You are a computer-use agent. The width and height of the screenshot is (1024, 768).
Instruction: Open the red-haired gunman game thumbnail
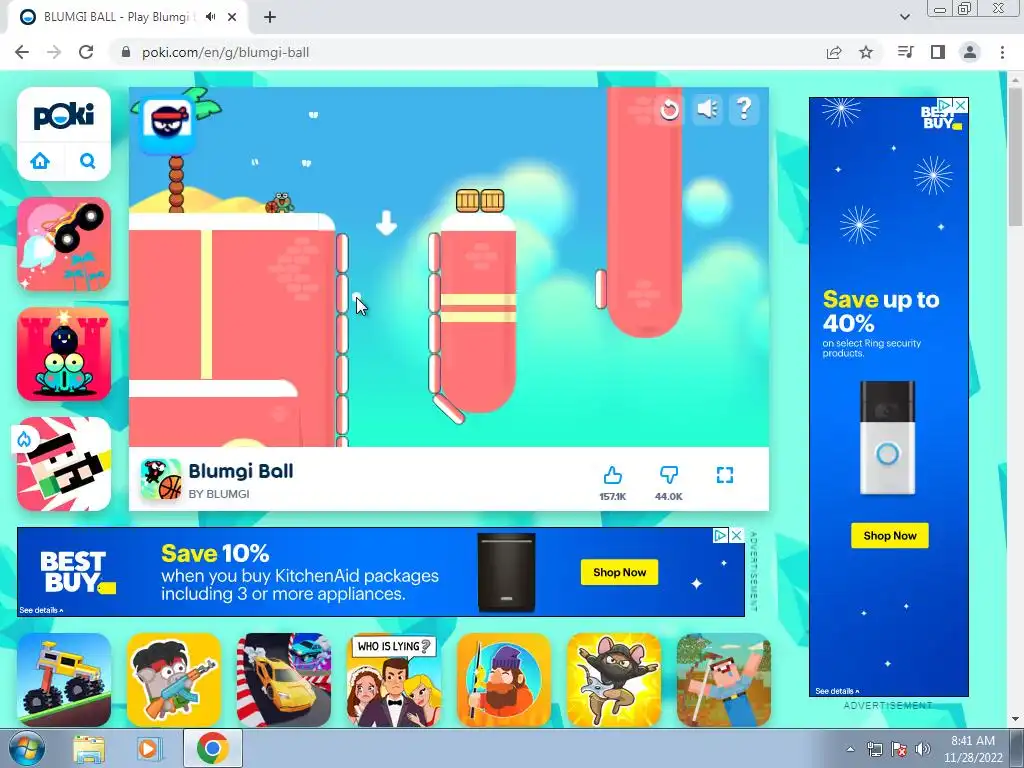pos(174,679)
